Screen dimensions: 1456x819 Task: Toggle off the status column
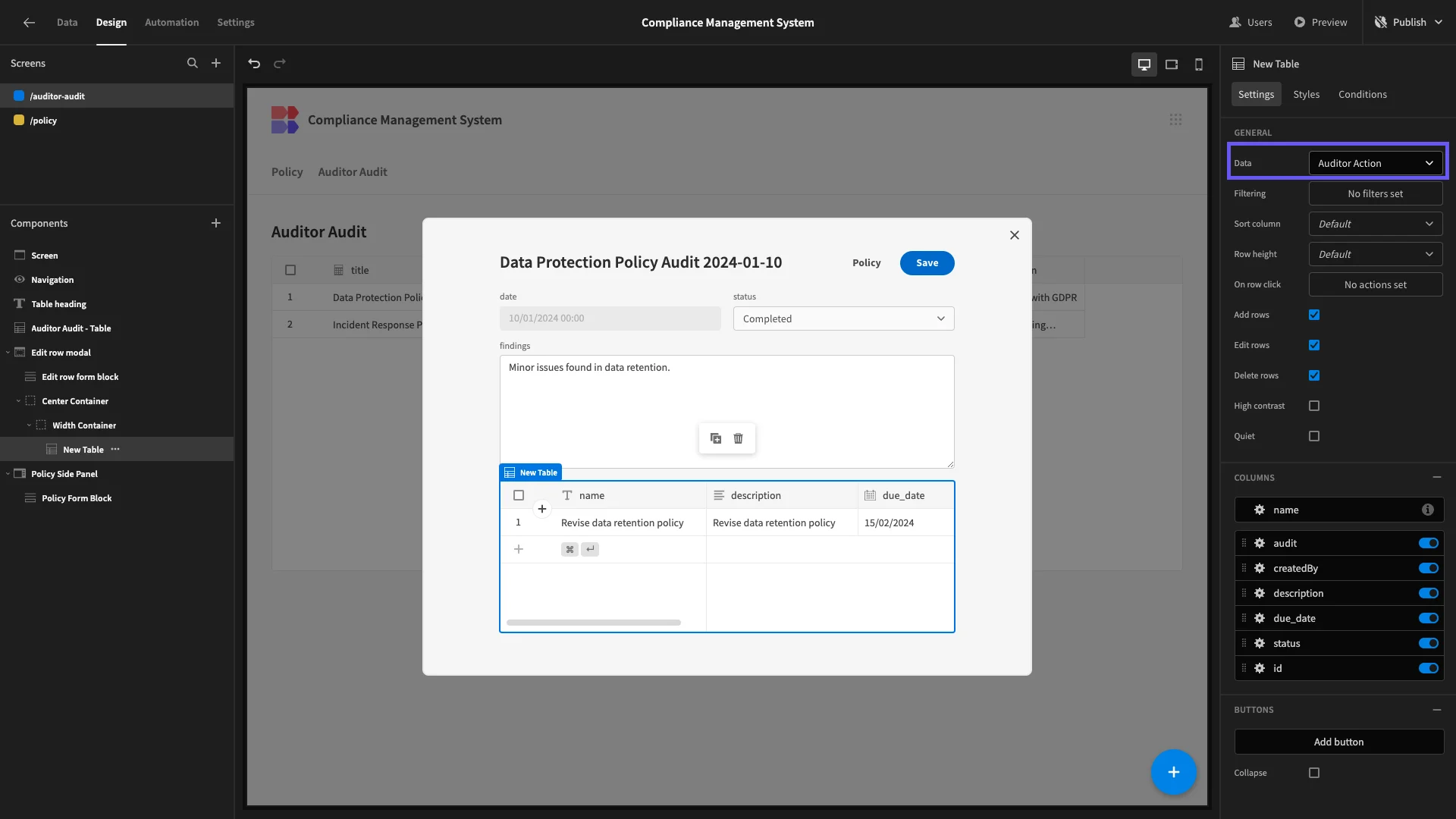(x=1429, y=643)
